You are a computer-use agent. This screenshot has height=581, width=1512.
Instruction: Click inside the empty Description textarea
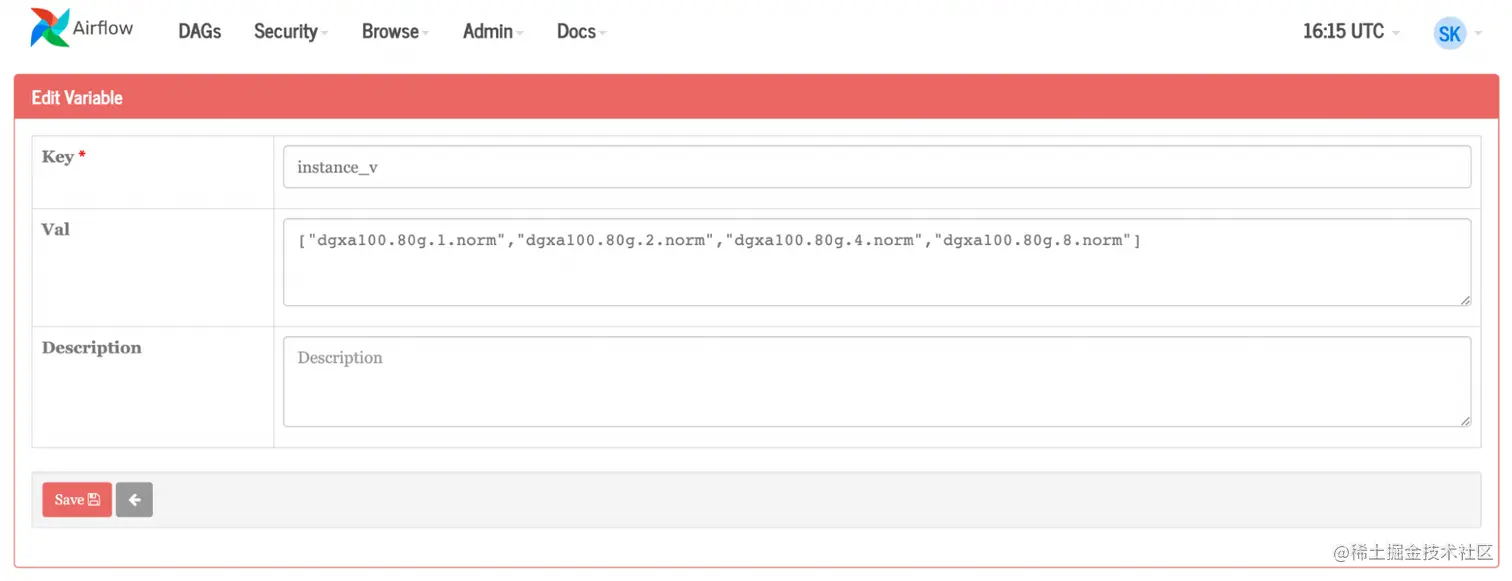[x=876, y=381]
